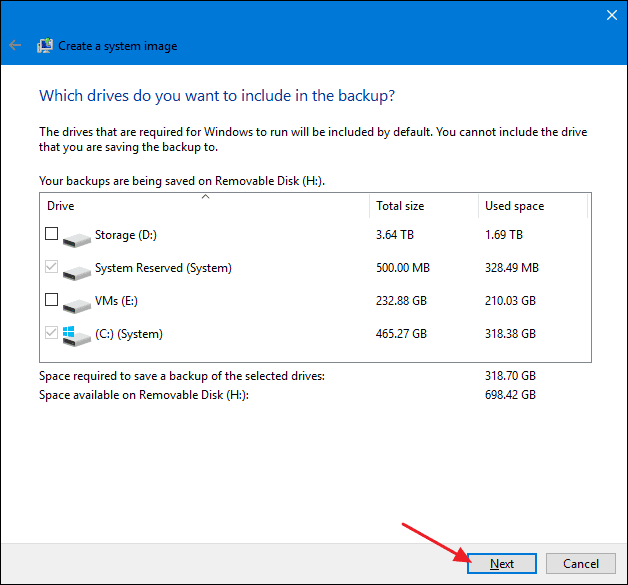Click the Cancel button
This screenshot has width=628, height=585.
click(581, 563)
